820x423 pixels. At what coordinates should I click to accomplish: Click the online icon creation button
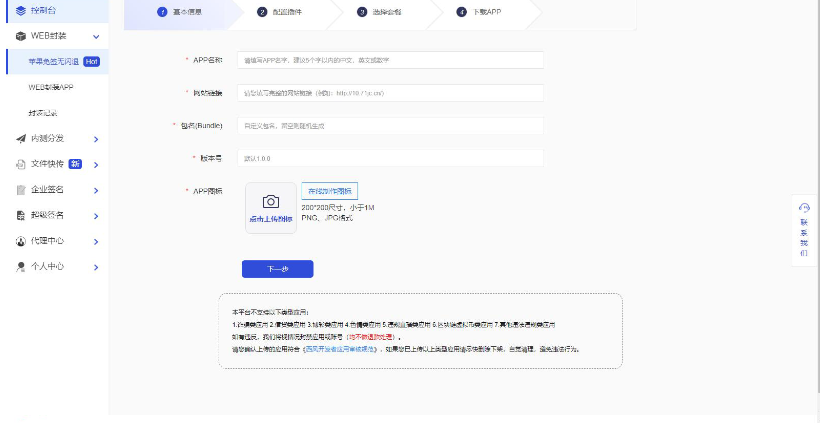(x=329, y=190)
